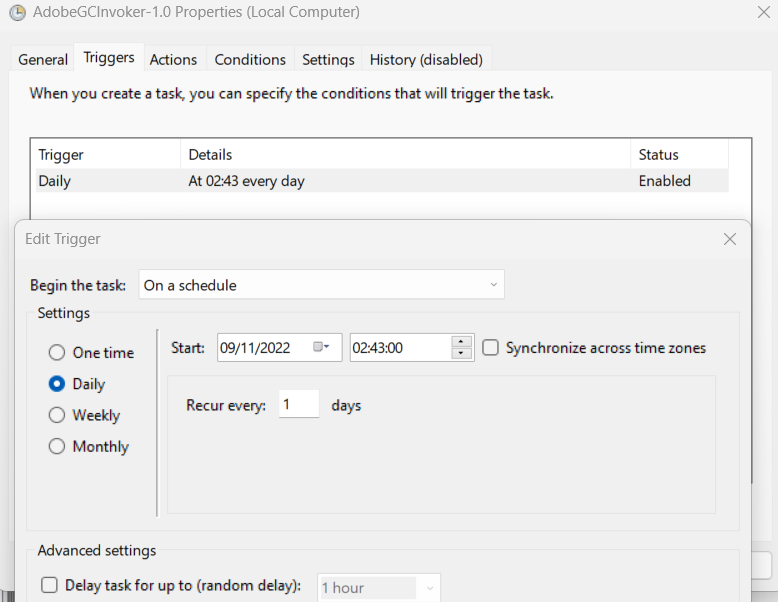Screen dimensions: 778x602
Task: Enable Synchronize across time zones
Action: (491, 348)
